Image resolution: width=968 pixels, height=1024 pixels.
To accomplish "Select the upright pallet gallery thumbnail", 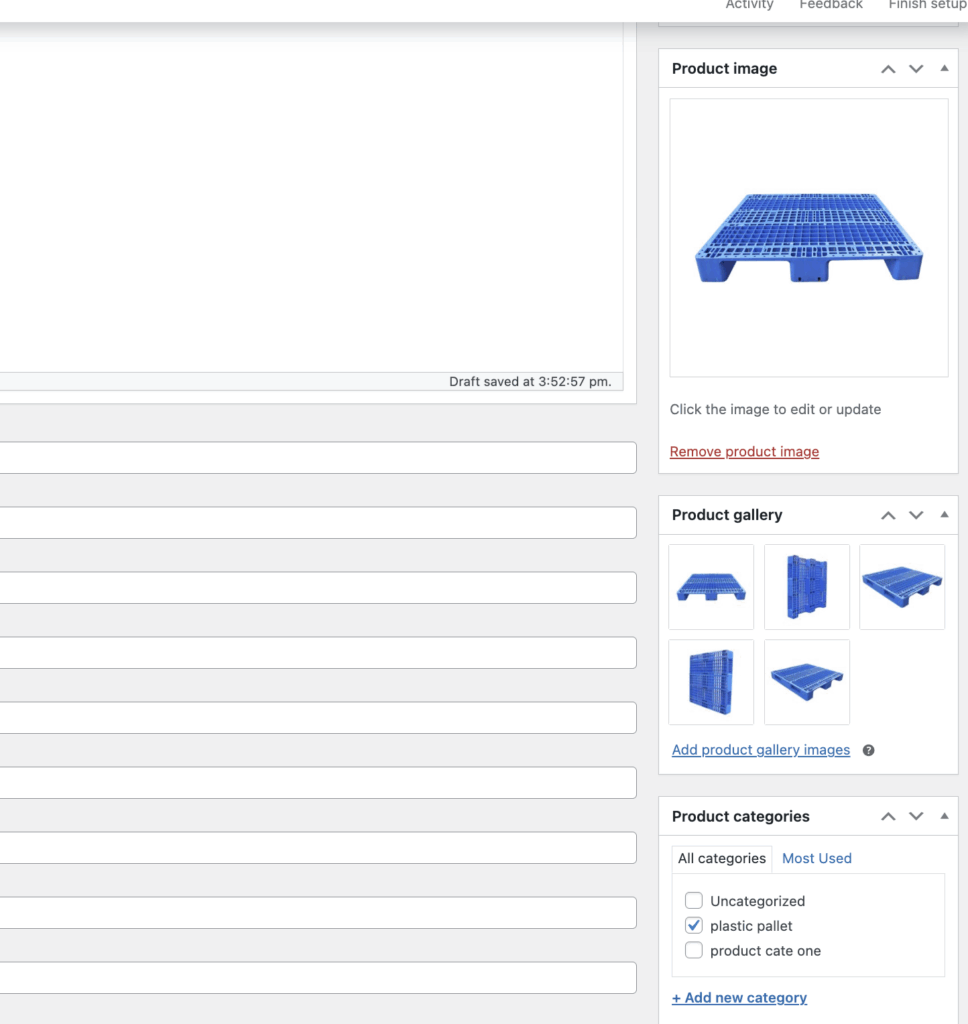I will pyautogui.click(x=806, y=587).
